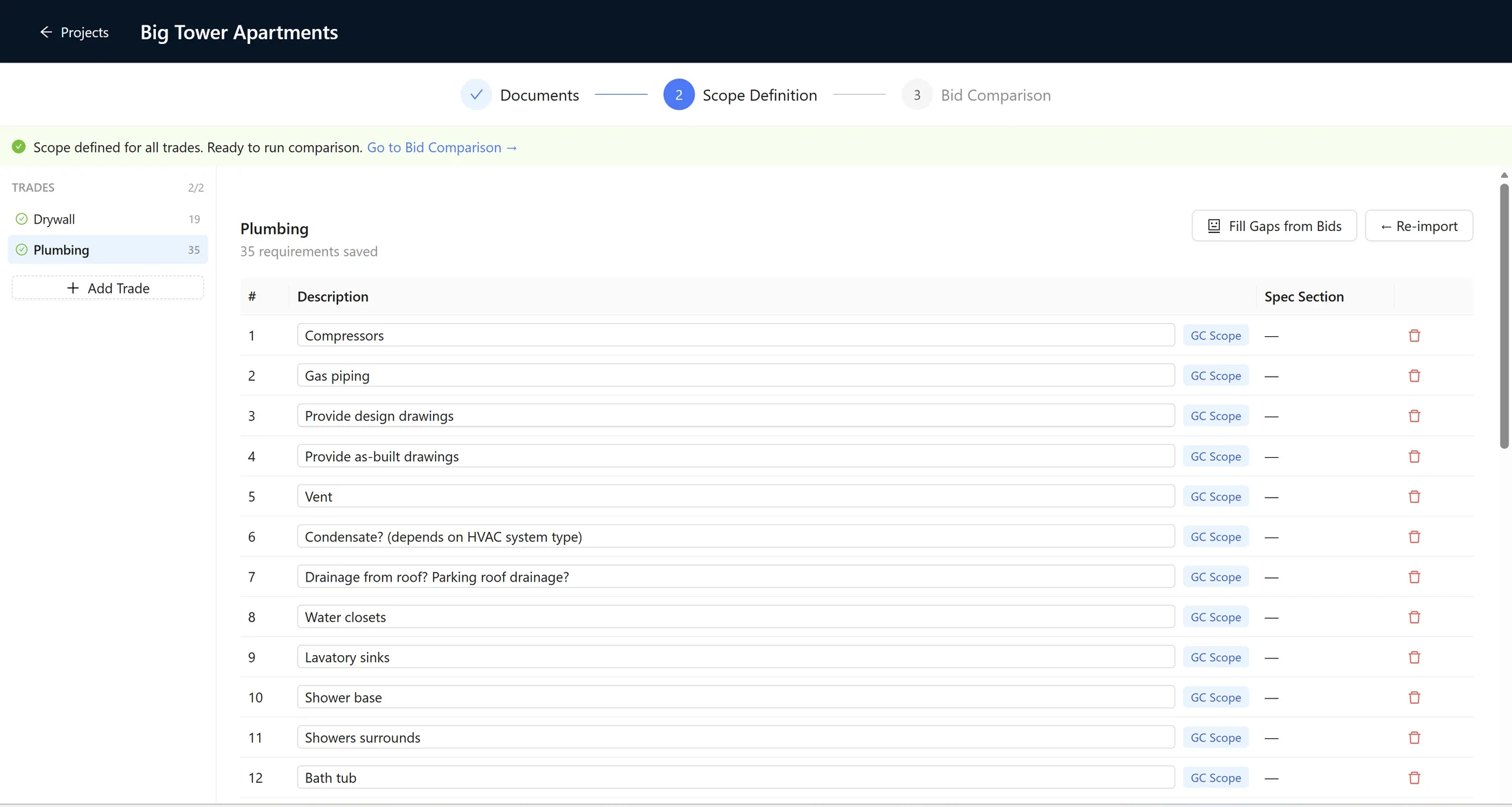Open the Documents step

520,95
